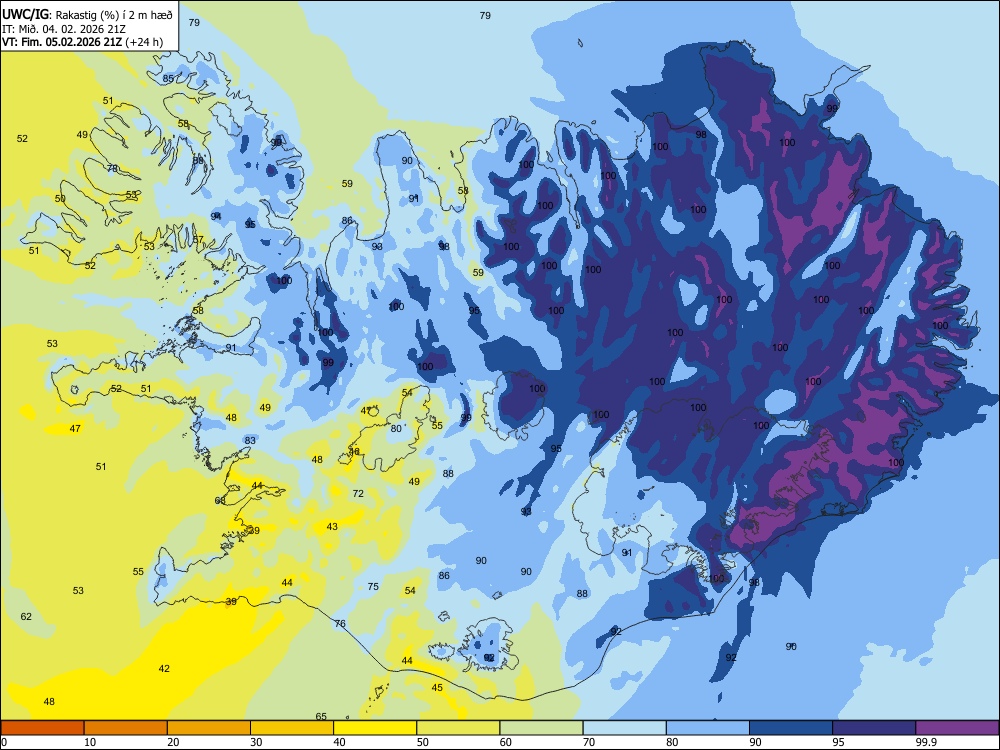Click the map value '43' on the map
The height and width of the screenshot is (750, 1000).
(332, 526)
